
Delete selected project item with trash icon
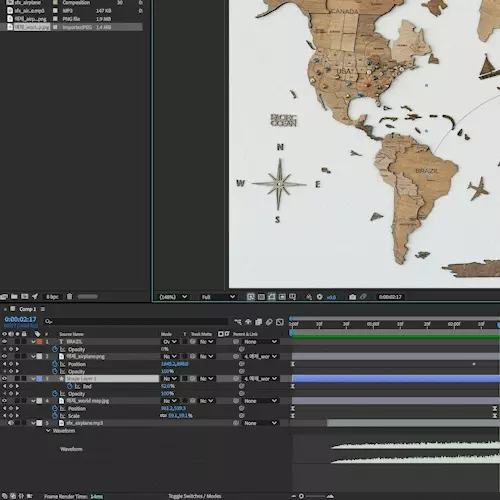[x=69, y=296]
